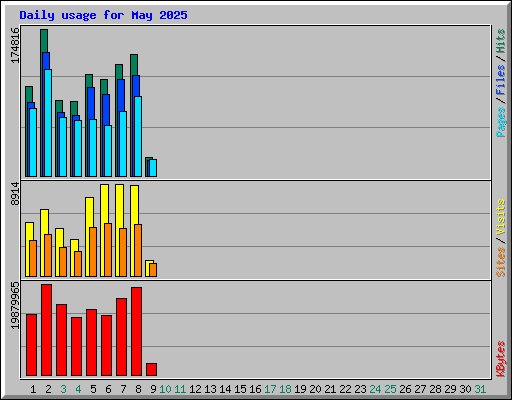Viewport: 512px width, 400px height.
Task: Click the cyan Pages bar for day 3
Action: pyautogui.click(x=63, y=147)
